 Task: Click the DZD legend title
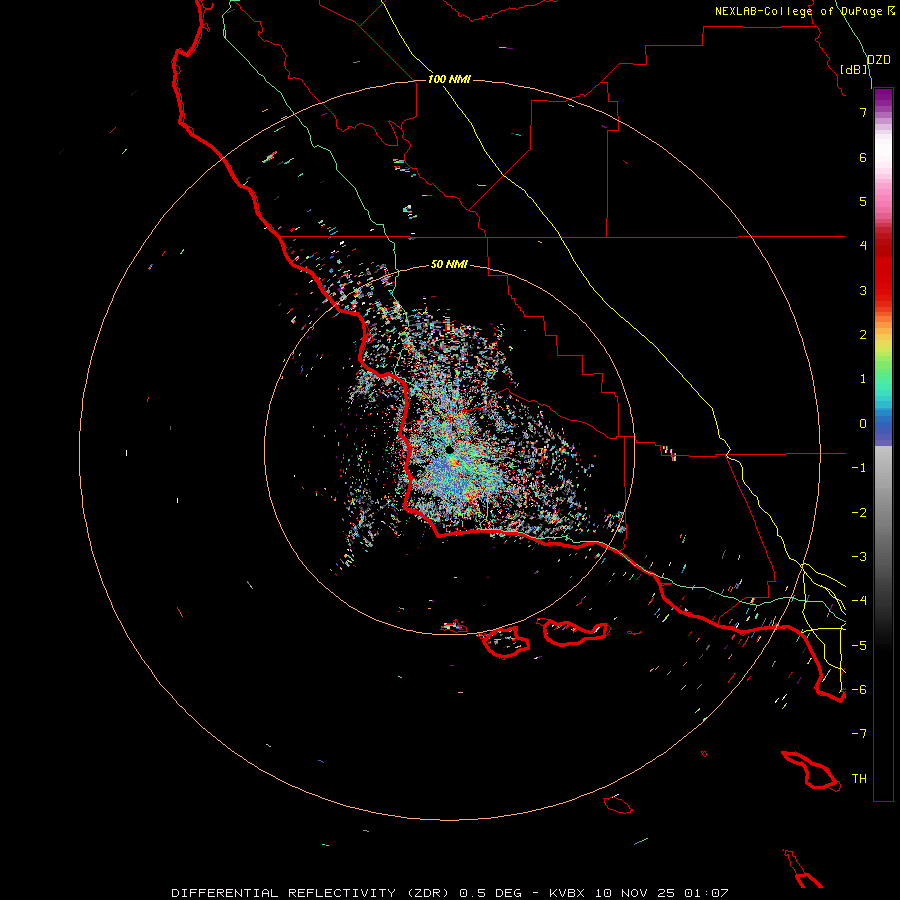(878, 60)
